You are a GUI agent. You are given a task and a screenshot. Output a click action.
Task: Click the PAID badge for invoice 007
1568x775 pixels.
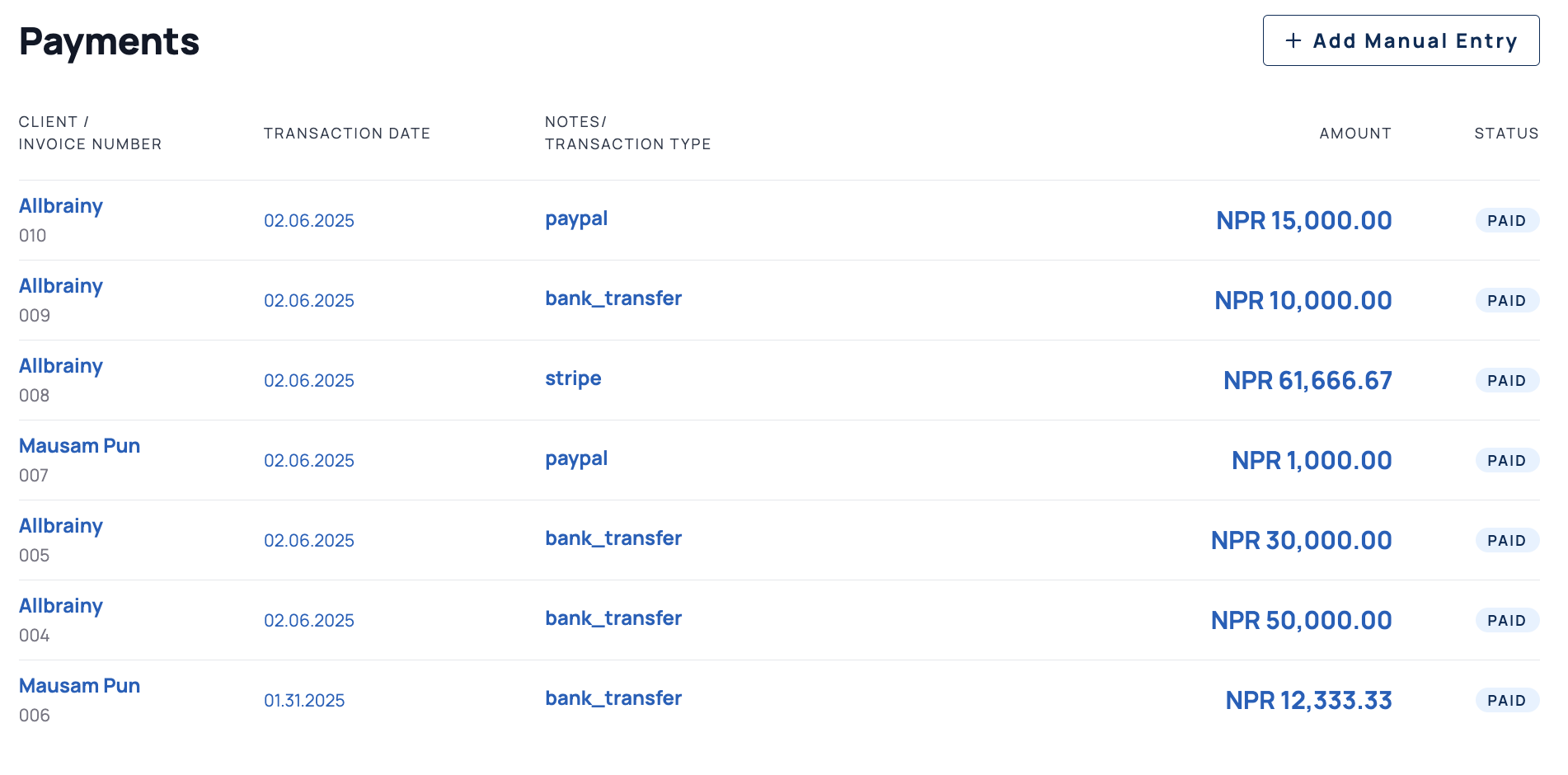click(x=1507, y=460)
